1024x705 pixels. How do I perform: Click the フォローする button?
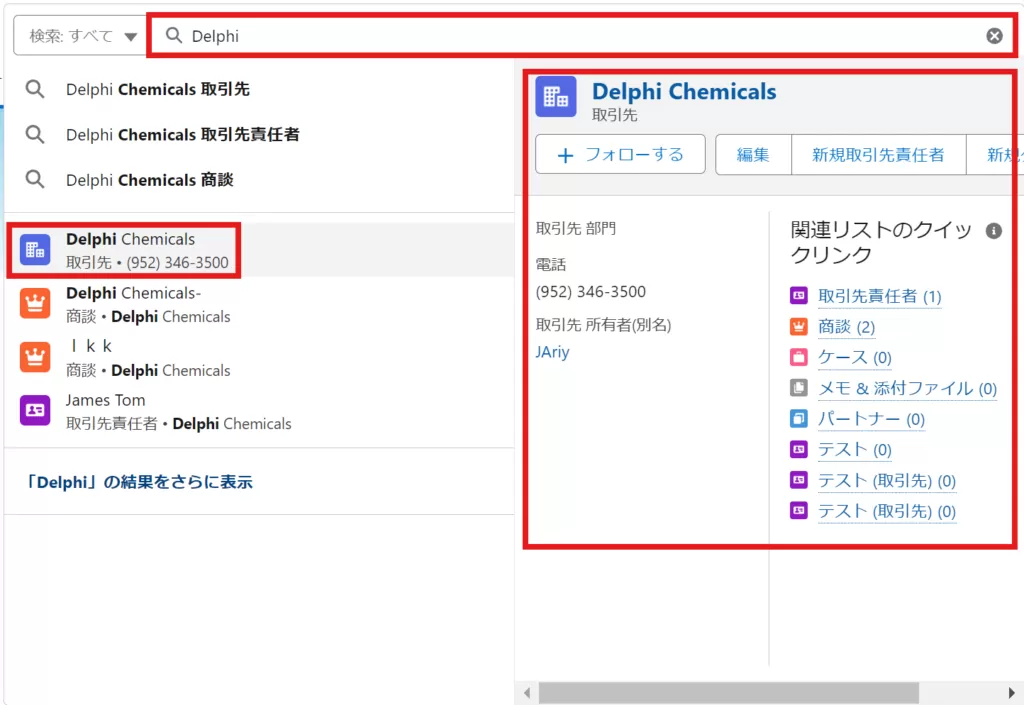(620, 155)
